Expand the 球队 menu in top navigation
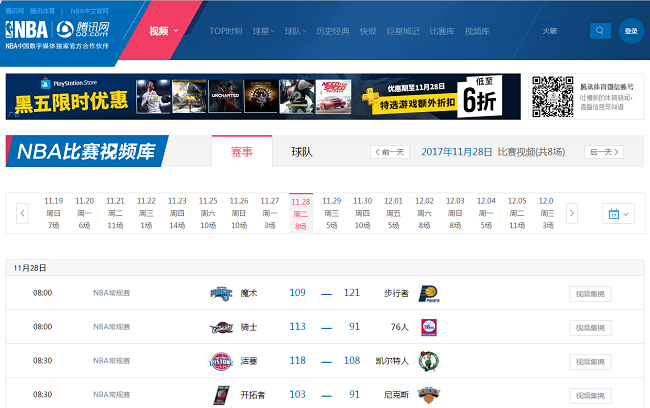This screenshot has height=408, width=650. 294,31
